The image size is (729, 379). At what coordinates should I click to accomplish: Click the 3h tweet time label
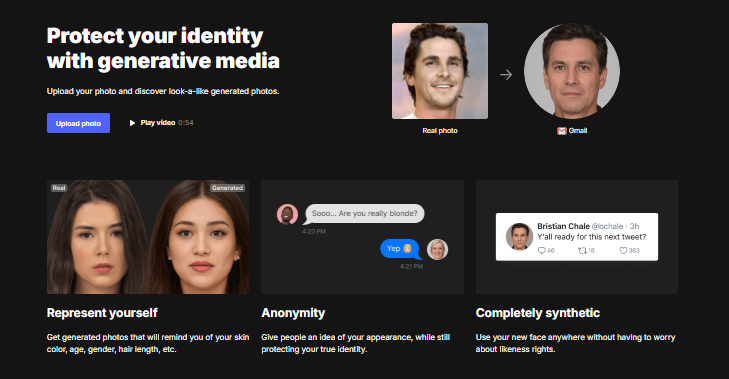(x=635, y=226)
